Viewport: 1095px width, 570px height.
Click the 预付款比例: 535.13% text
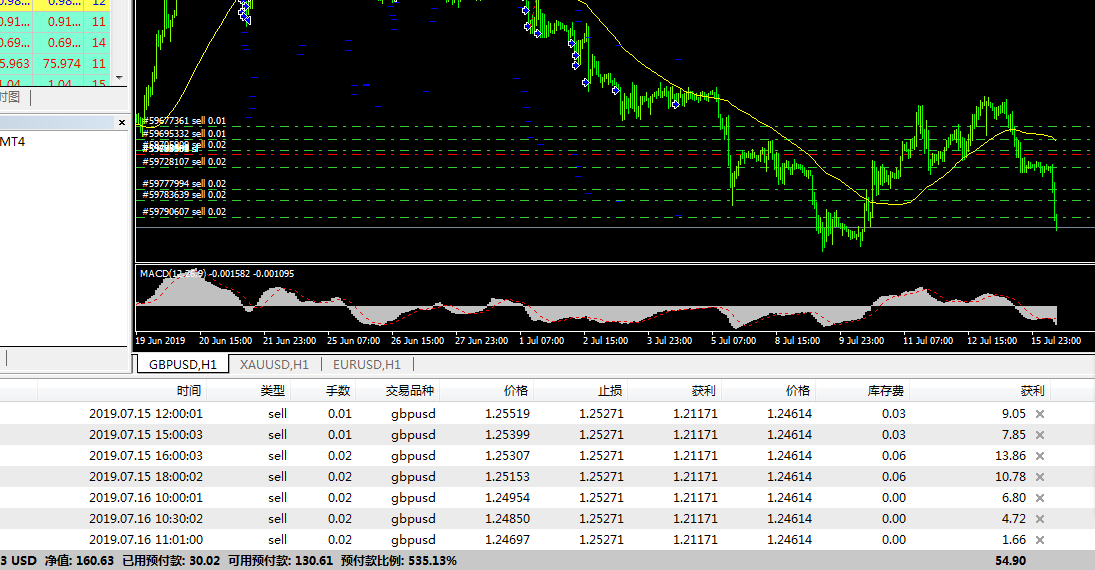click(399, 561)
